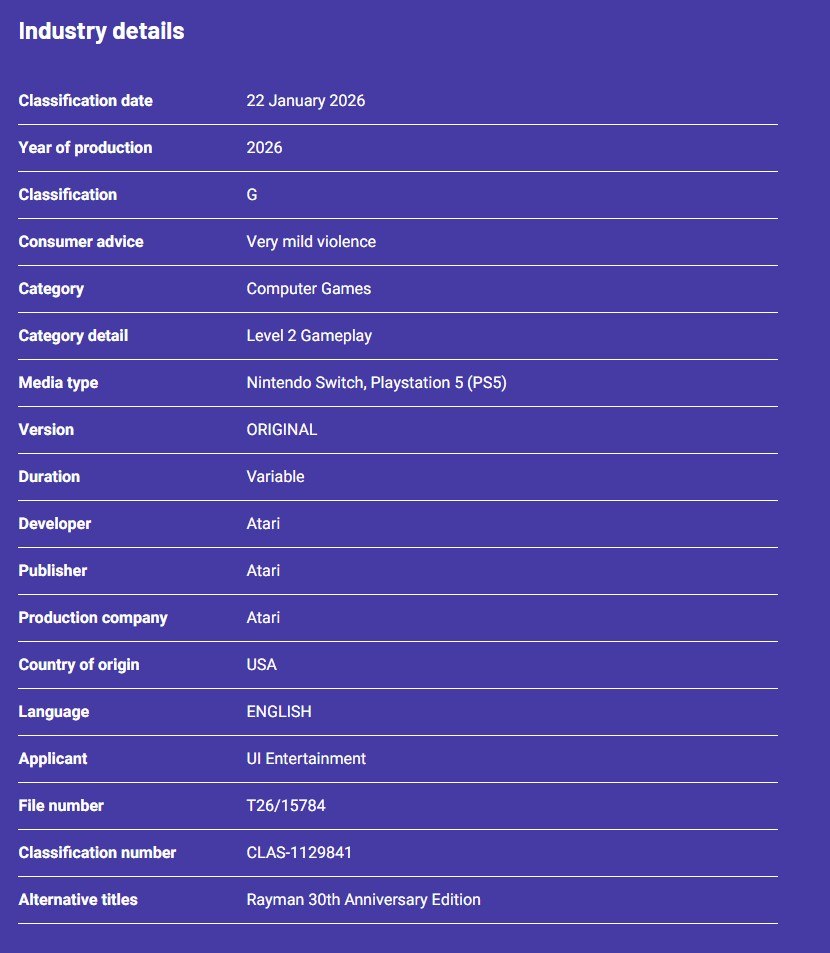830x953 pixels.
Task: Select the Variable duration value
Action: (275, 477)
